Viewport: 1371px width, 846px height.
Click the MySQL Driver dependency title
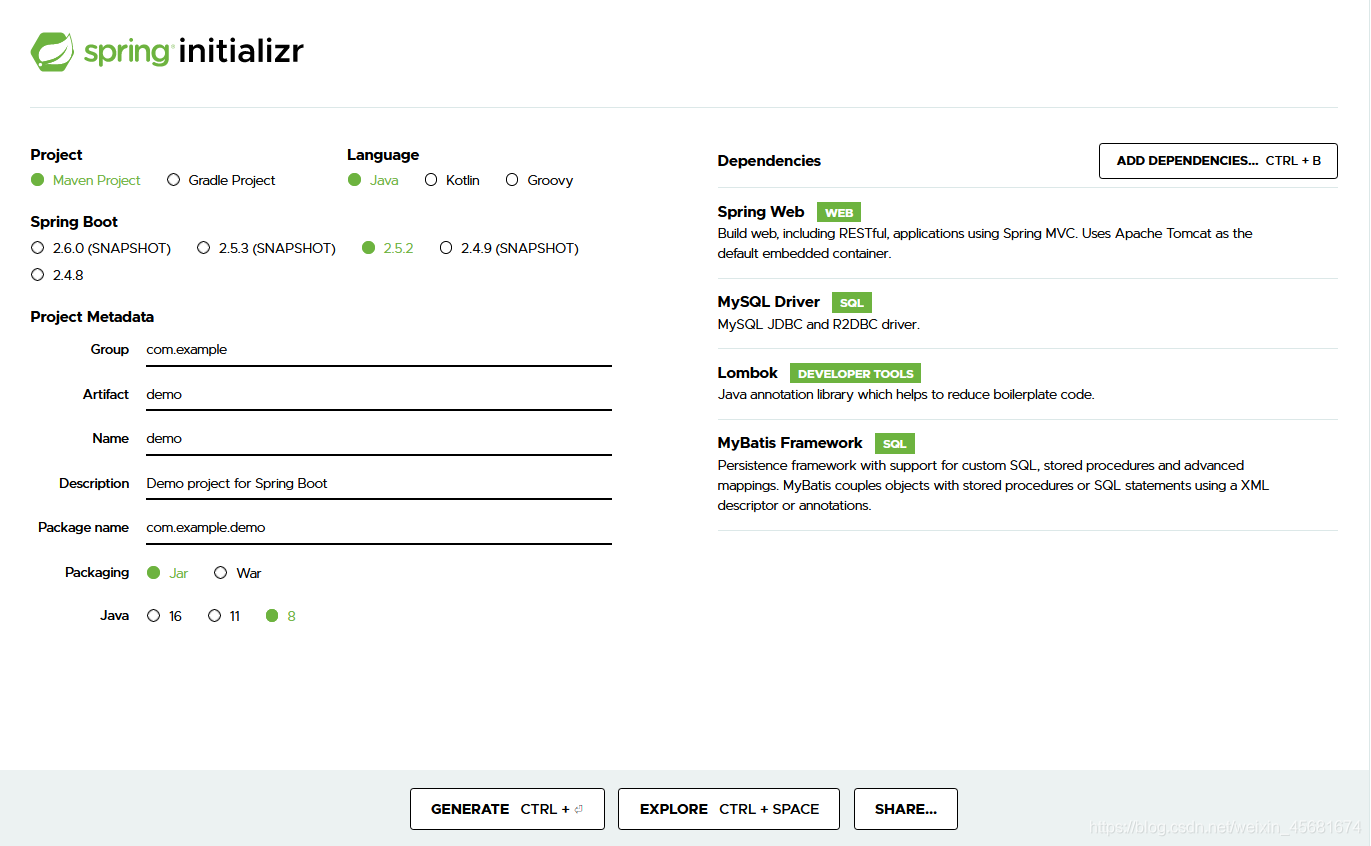coord(769,302)
